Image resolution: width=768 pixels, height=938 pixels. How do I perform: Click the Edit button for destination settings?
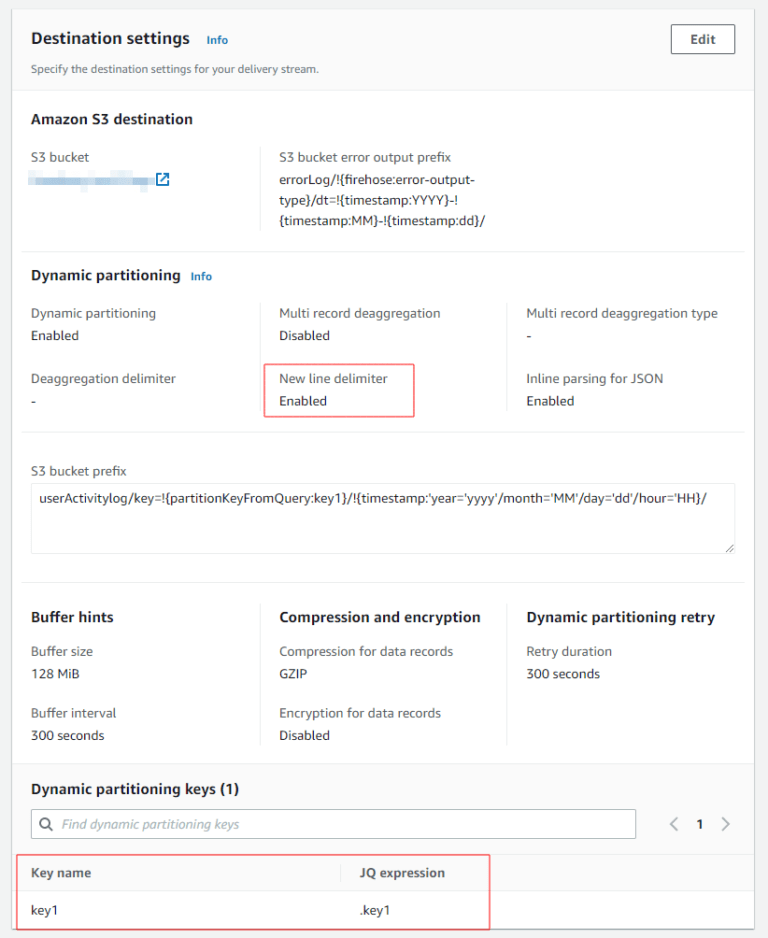pyautogui.click(x=702, y=39)
